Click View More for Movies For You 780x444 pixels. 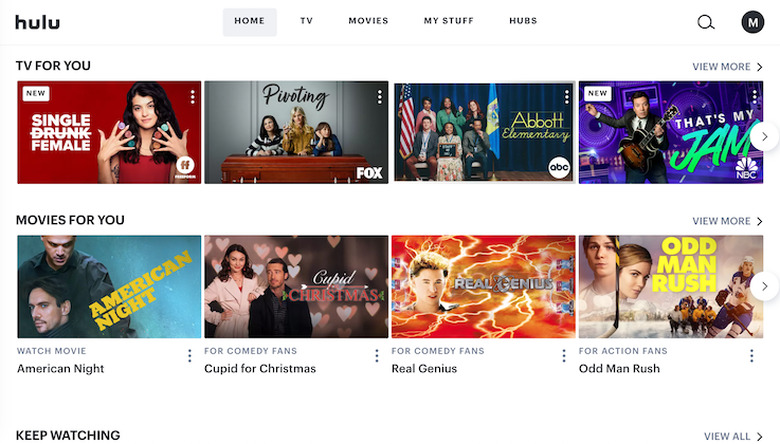[727, 221]
